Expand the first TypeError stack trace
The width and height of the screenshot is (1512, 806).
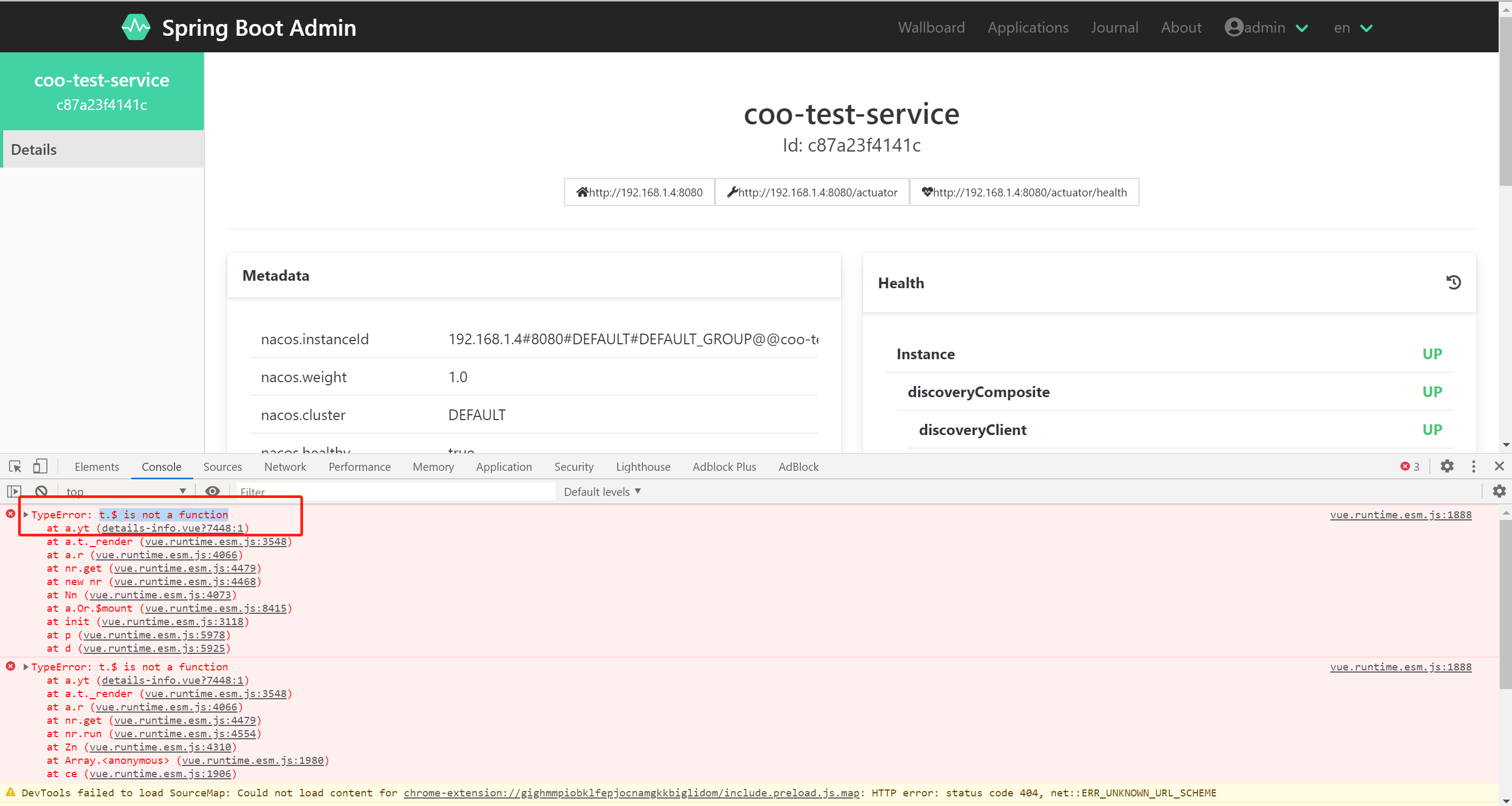(x=25, y=514)
